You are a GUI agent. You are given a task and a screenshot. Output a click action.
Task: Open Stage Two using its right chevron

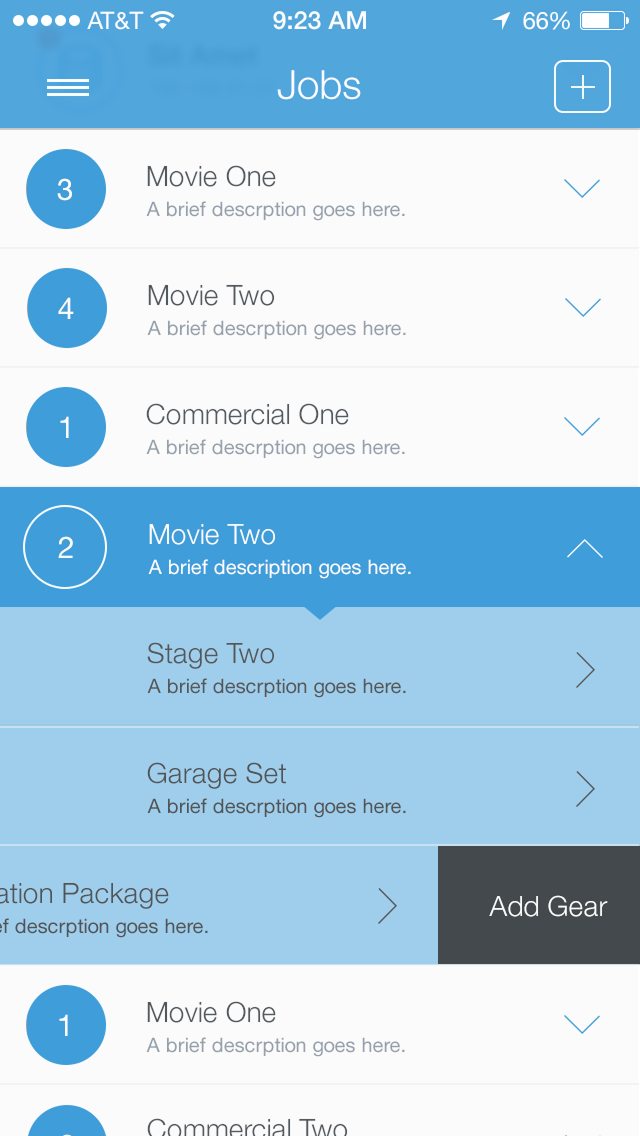tap(586, 669)
